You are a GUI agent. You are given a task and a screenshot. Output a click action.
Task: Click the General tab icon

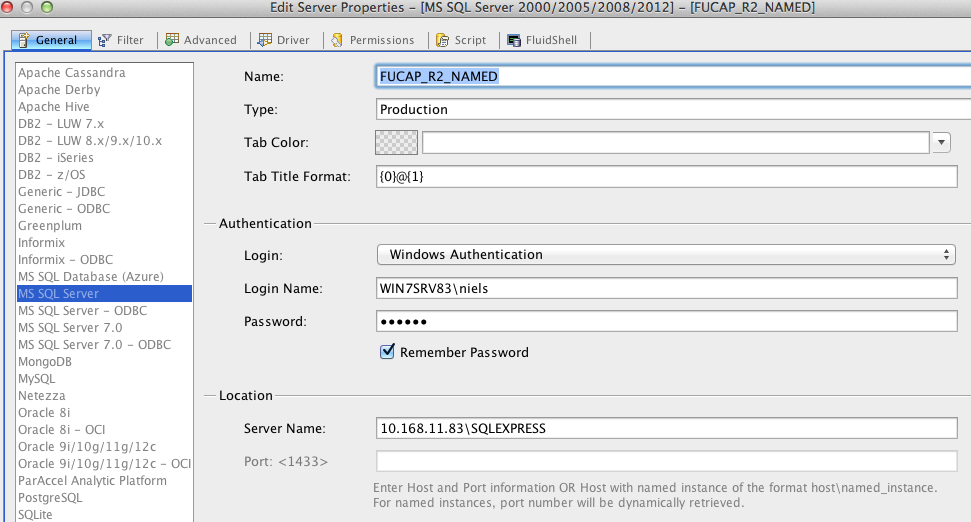pyautogui.click(x=24, y=40)
